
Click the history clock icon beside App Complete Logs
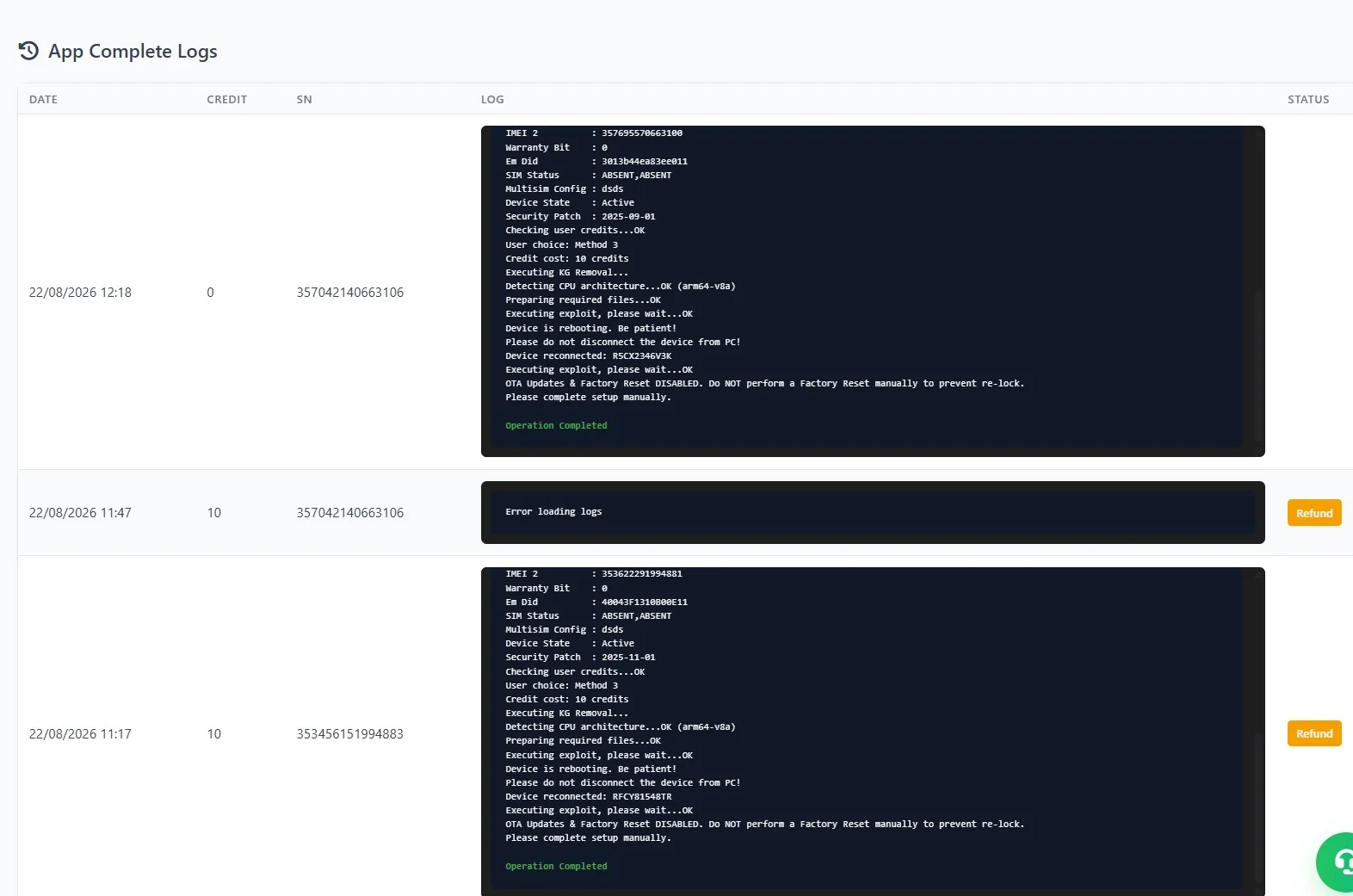(28, 51)
